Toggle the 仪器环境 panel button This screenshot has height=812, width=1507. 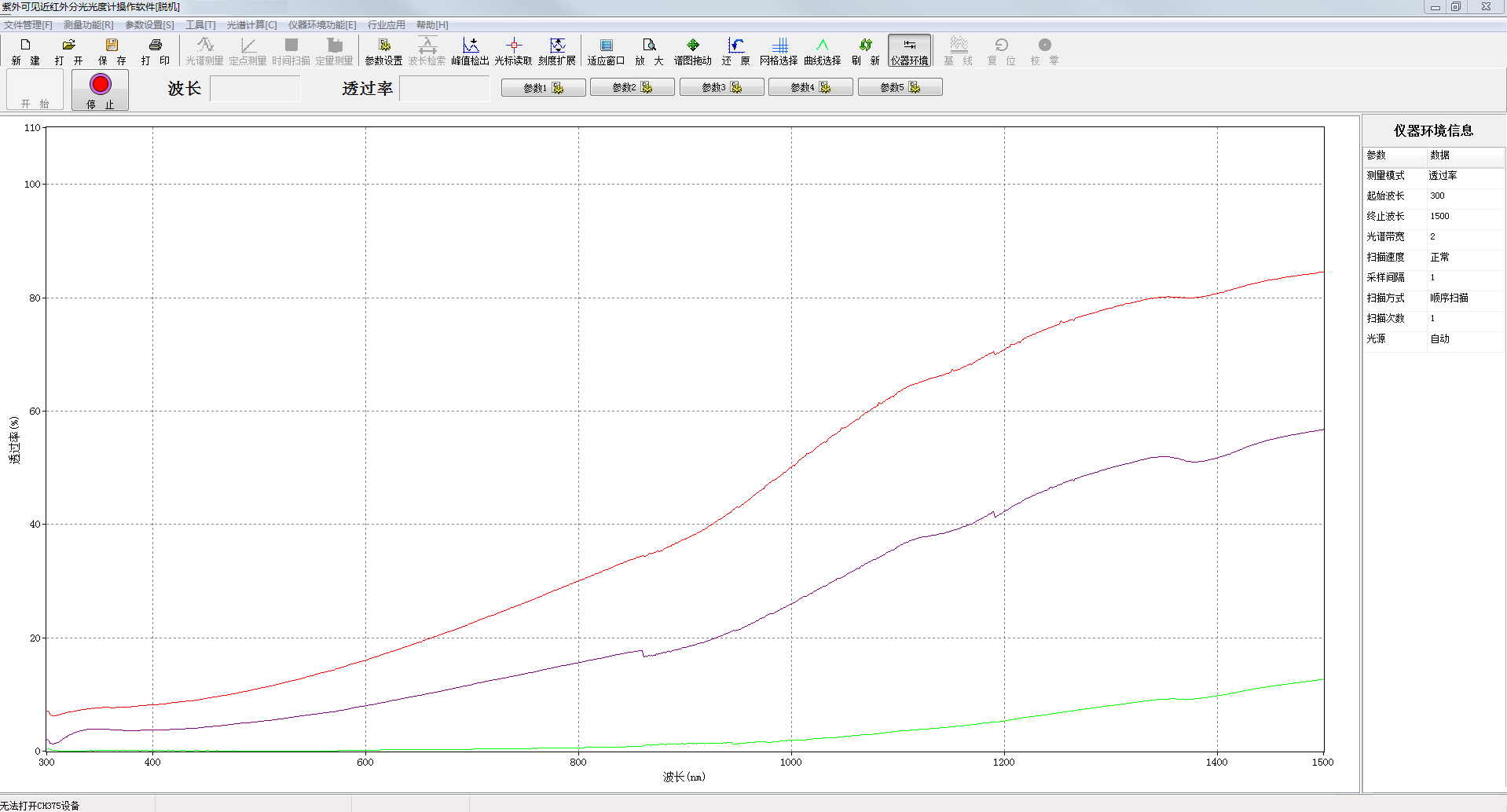pos(909,50)
